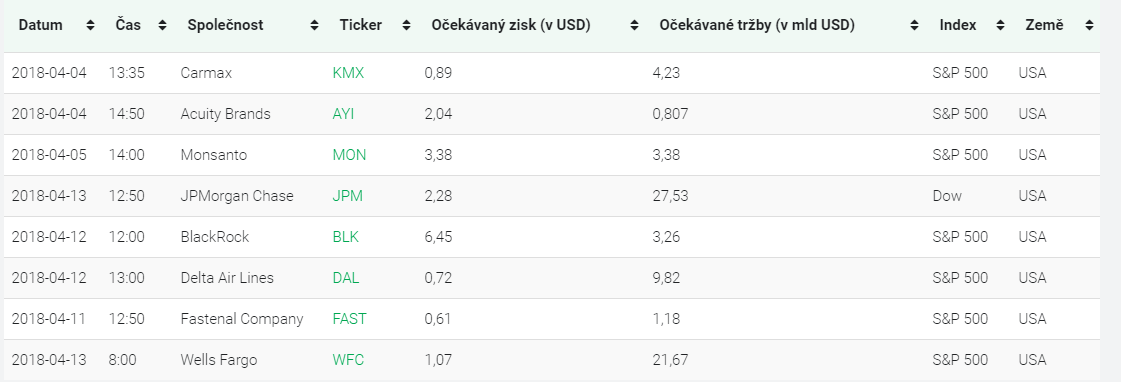Click the sort arrows beside Společnost
The image size is (1121, 382).
tap(315, 26)
